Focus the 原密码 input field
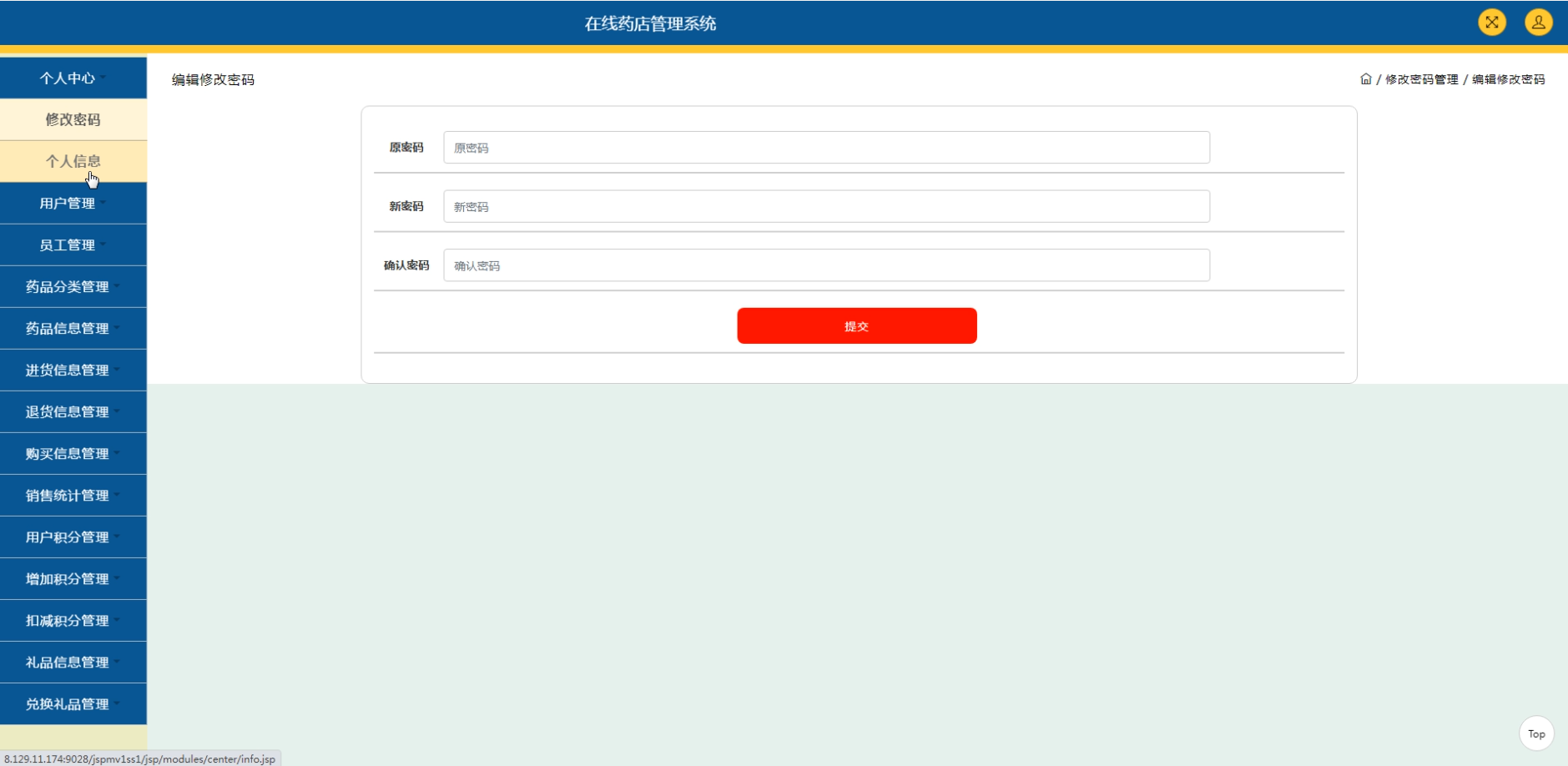1568x766 pixels. pos(826,148)
